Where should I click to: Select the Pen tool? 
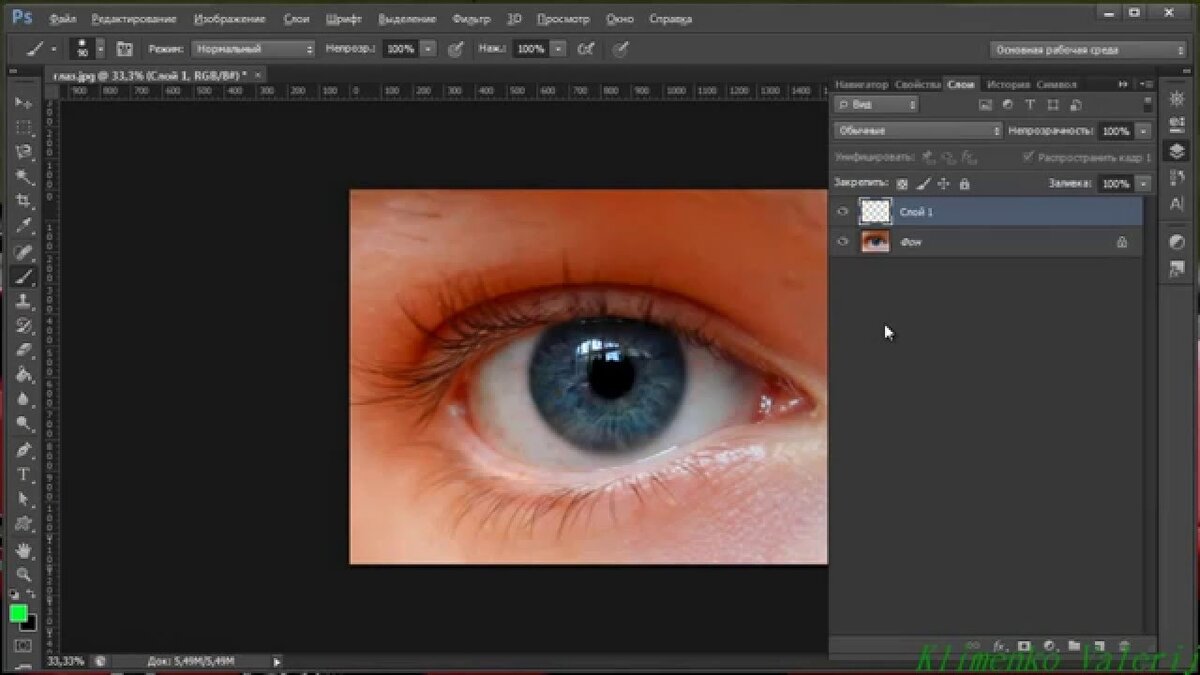pyautogui.click(x=24, y=450)
